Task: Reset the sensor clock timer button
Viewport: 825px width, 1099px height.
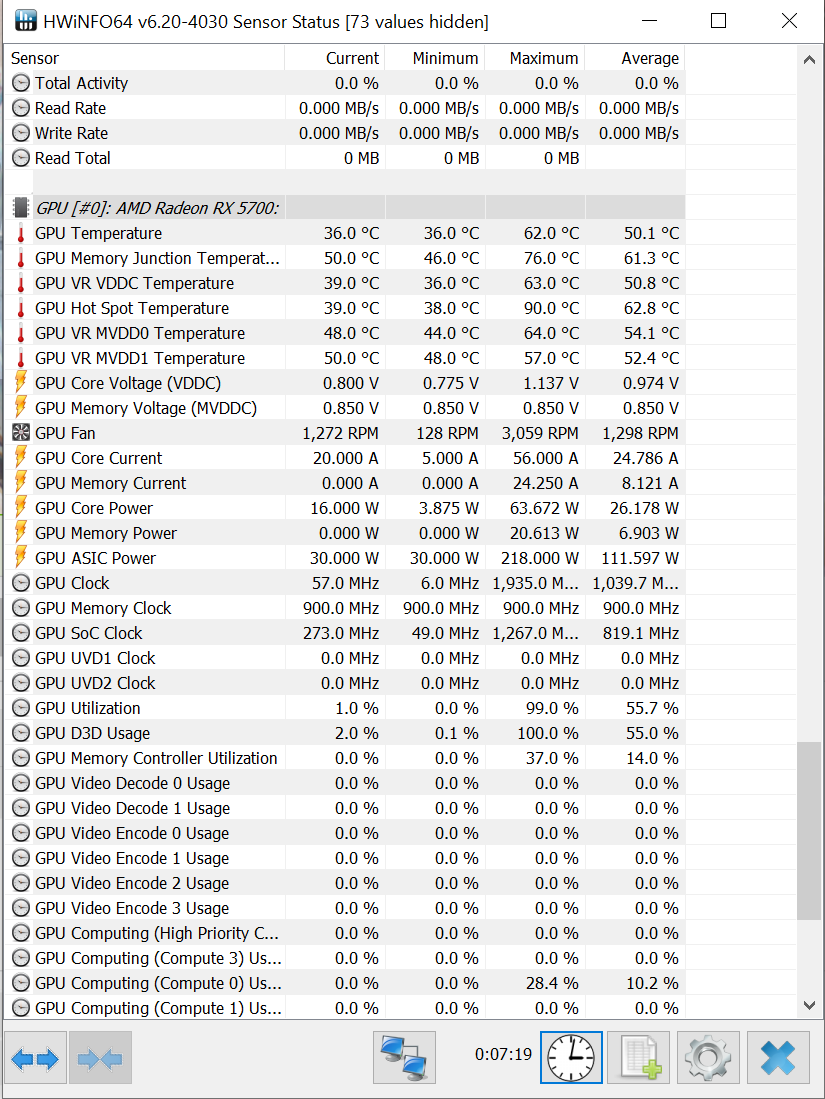Action: tap(571, 1058)
